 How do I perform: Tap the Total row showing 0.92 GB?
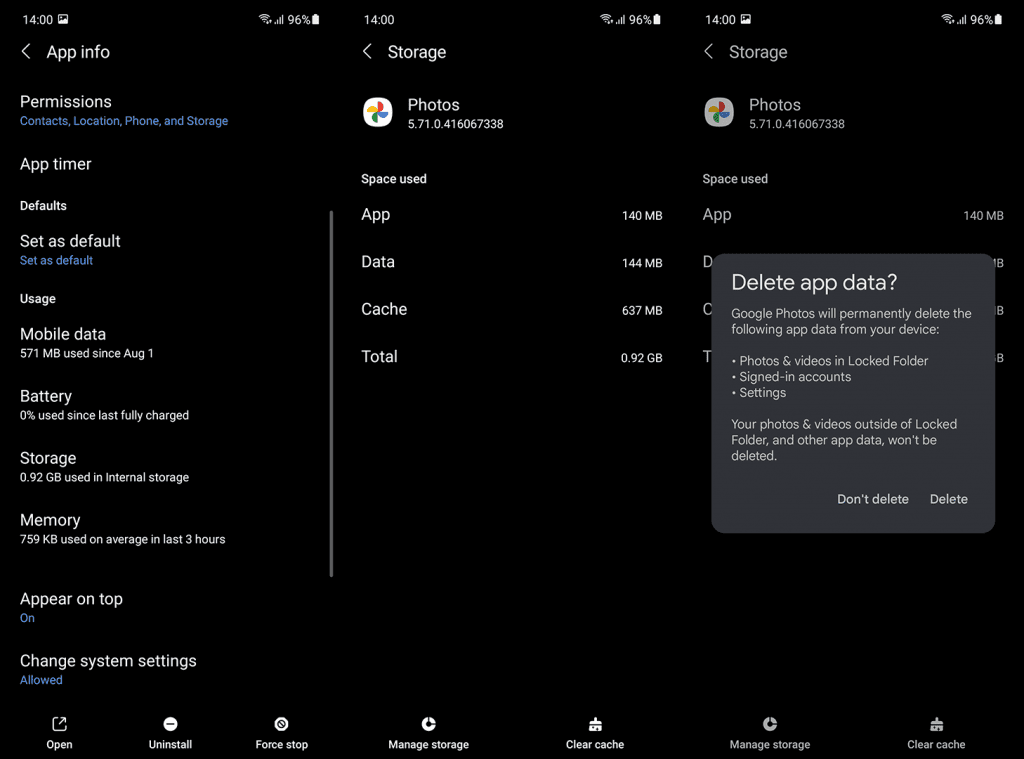(511, 357)
